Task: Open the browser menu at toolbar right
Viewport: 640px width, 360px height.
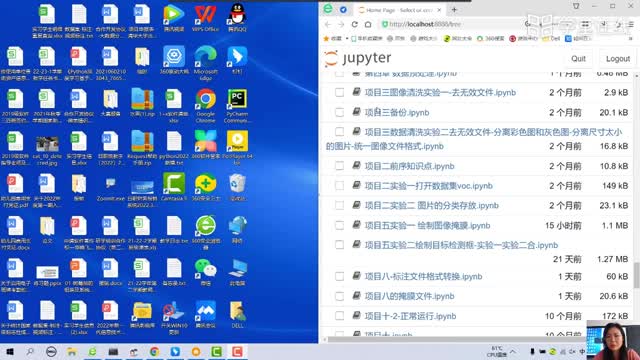Action: click(x=631, y=24)
